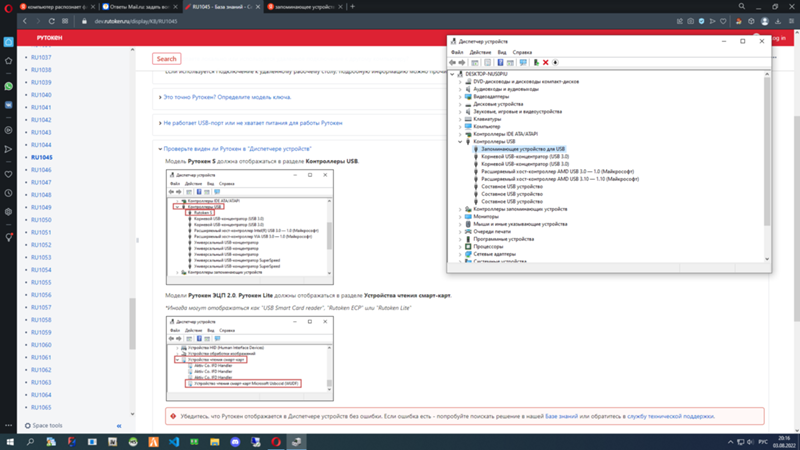Click Forward arrow in Device Manager toolbar
Viewport: 800px width, 450px height.
tap(462, 62)
